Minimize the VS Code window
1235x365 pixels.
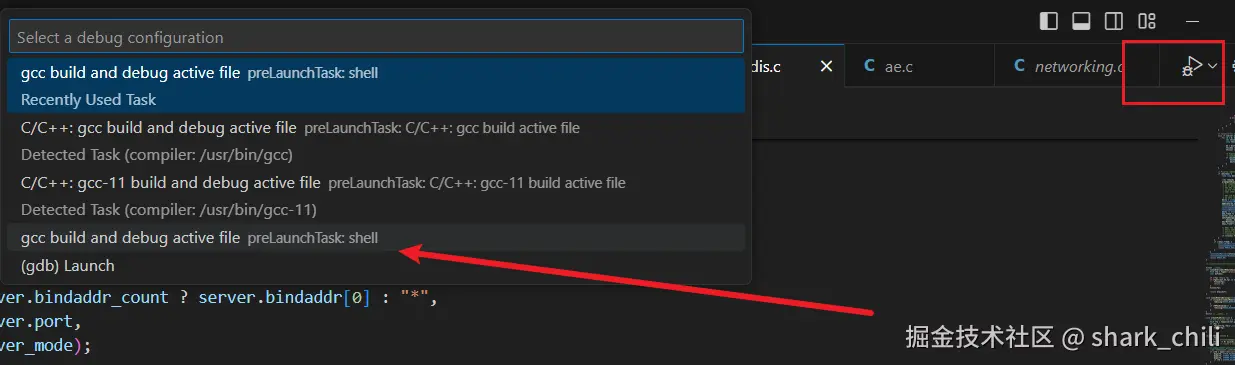pos(1191,21)
